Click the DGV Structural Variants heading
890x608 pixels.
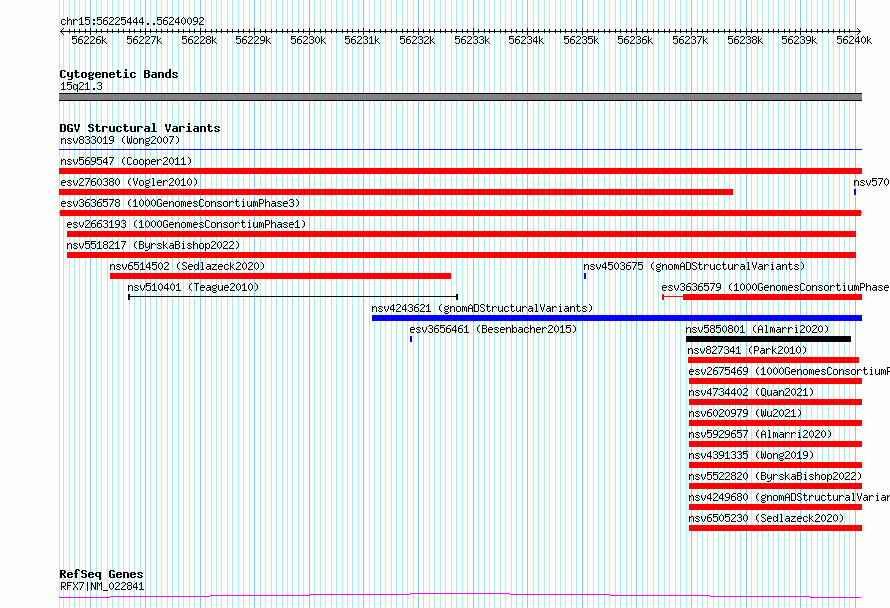tap(140, 128)
